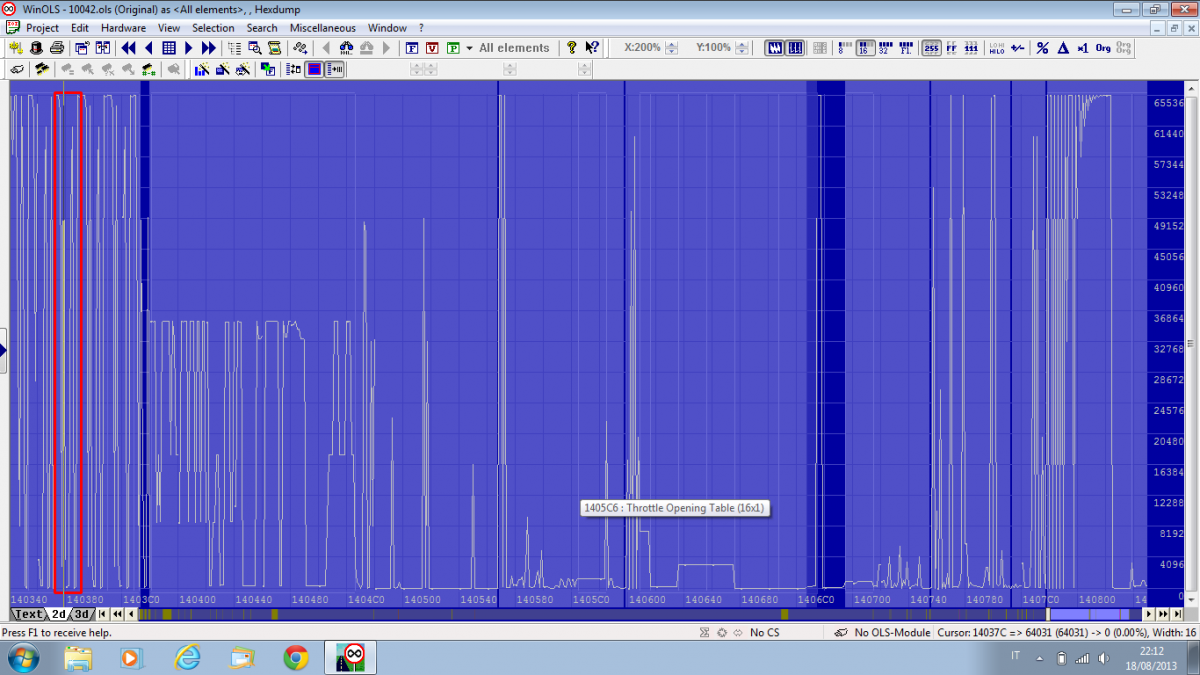Click the black top hat icon
This screenshot has height=675, width=1200.
[x=36, y=47]
